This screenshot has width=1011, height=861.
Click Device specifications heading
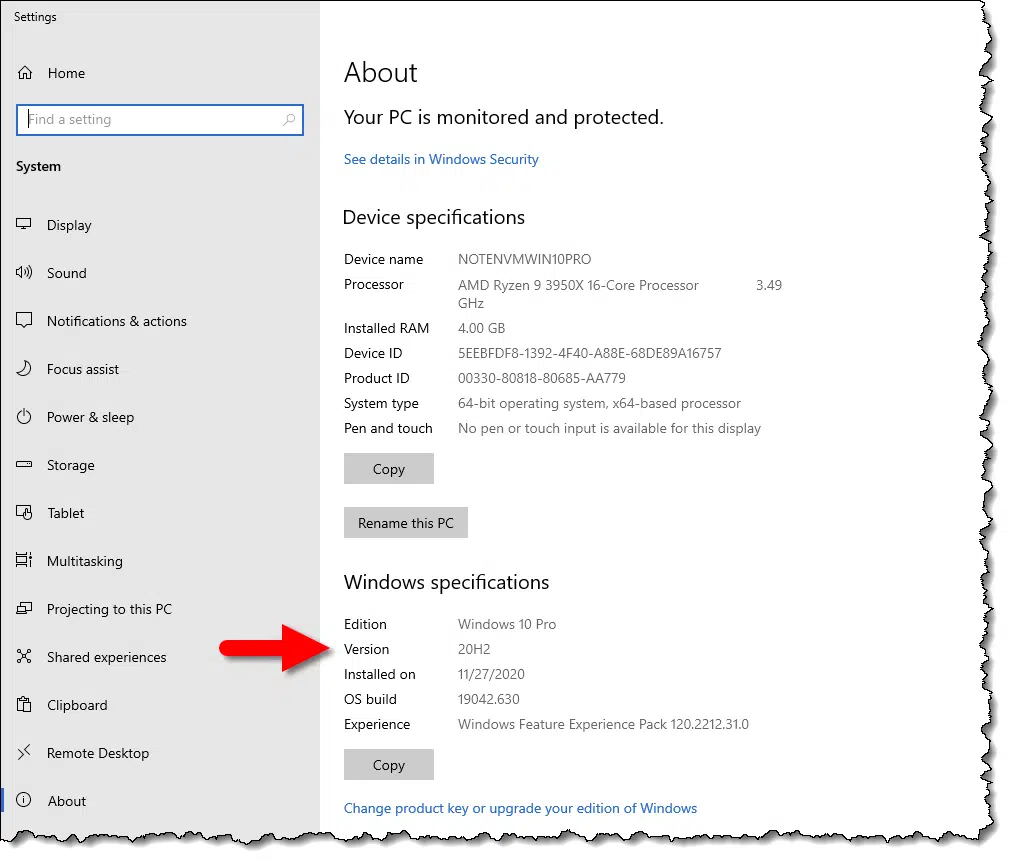pyautogui.click(x=434, y=218)
